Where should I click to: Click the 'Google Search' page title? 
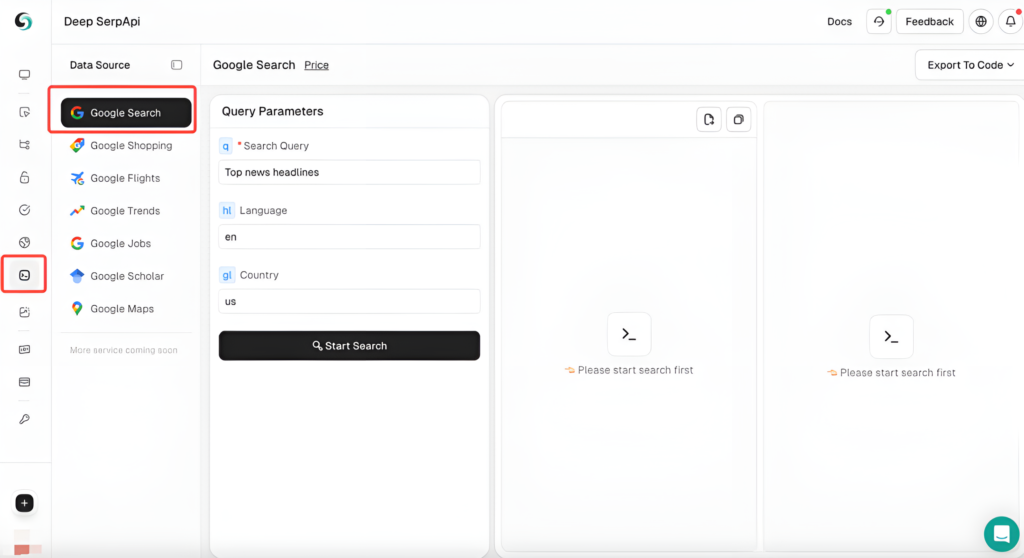254,65
